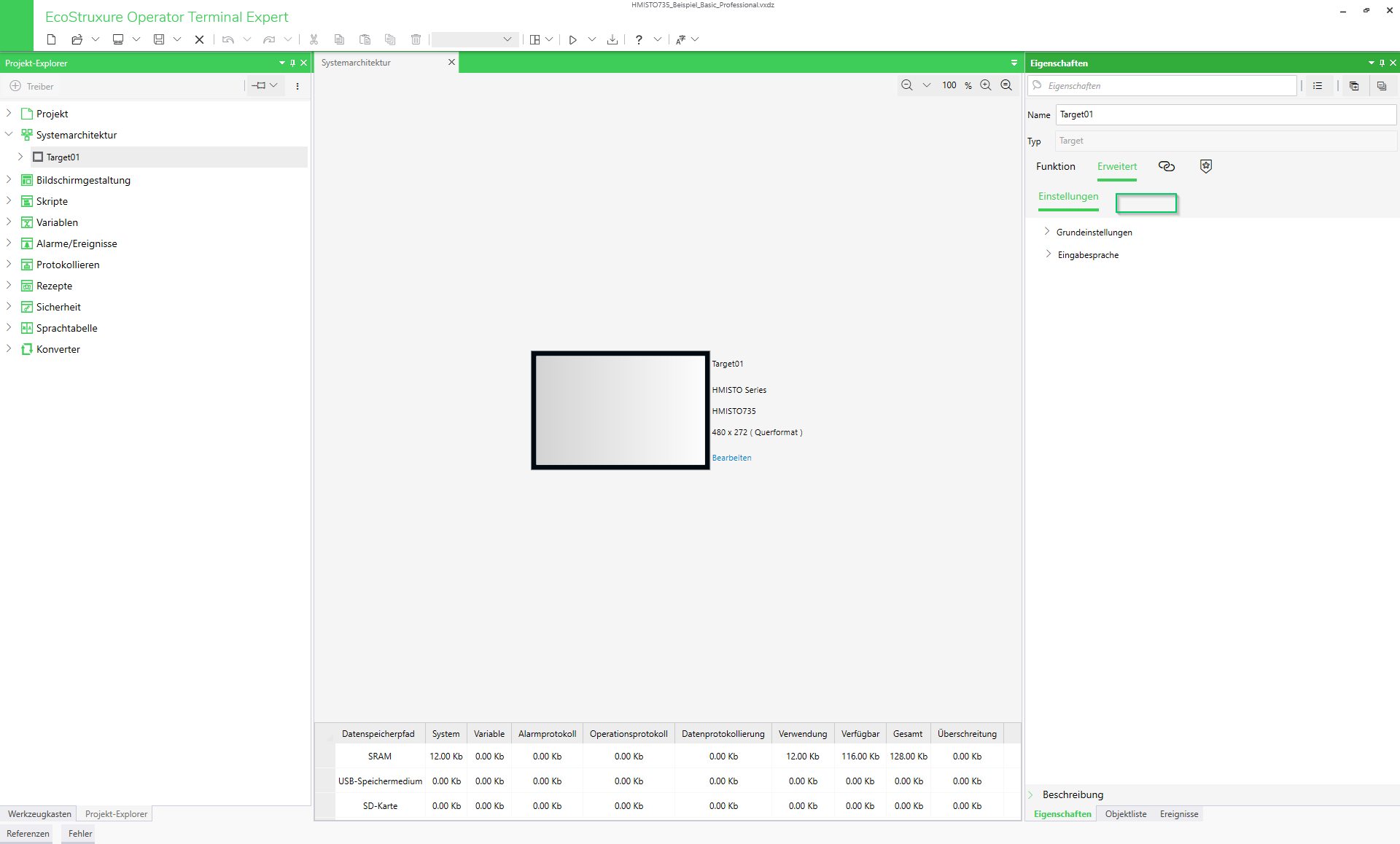Select Sprachtabelle in the project tree
The width and height of the screenshot is (1400, 844).
click(x=66, y=328)
